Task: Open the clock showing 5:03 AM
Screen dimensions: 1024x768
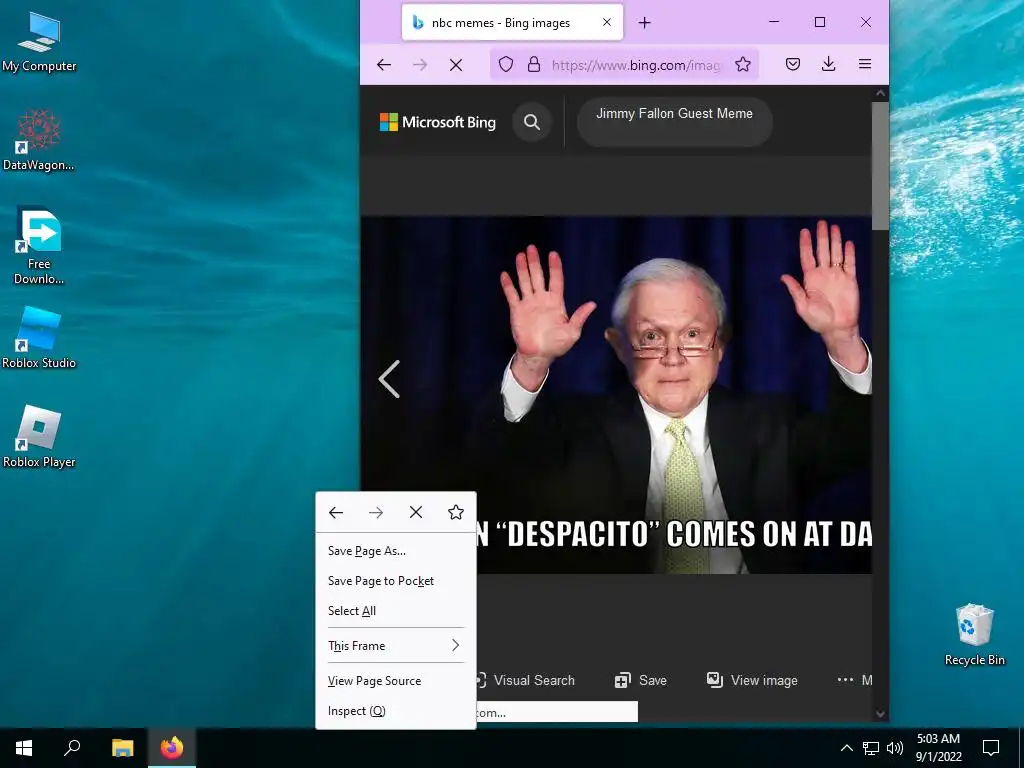Action: tap(938, 748)
